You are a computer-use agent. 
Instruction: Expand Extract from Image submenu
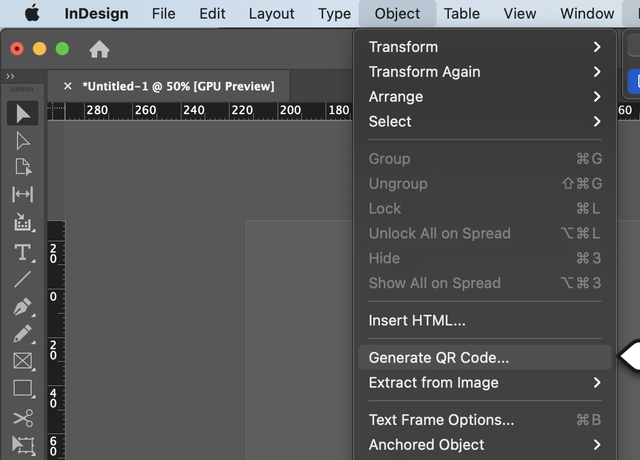(485, 382)
